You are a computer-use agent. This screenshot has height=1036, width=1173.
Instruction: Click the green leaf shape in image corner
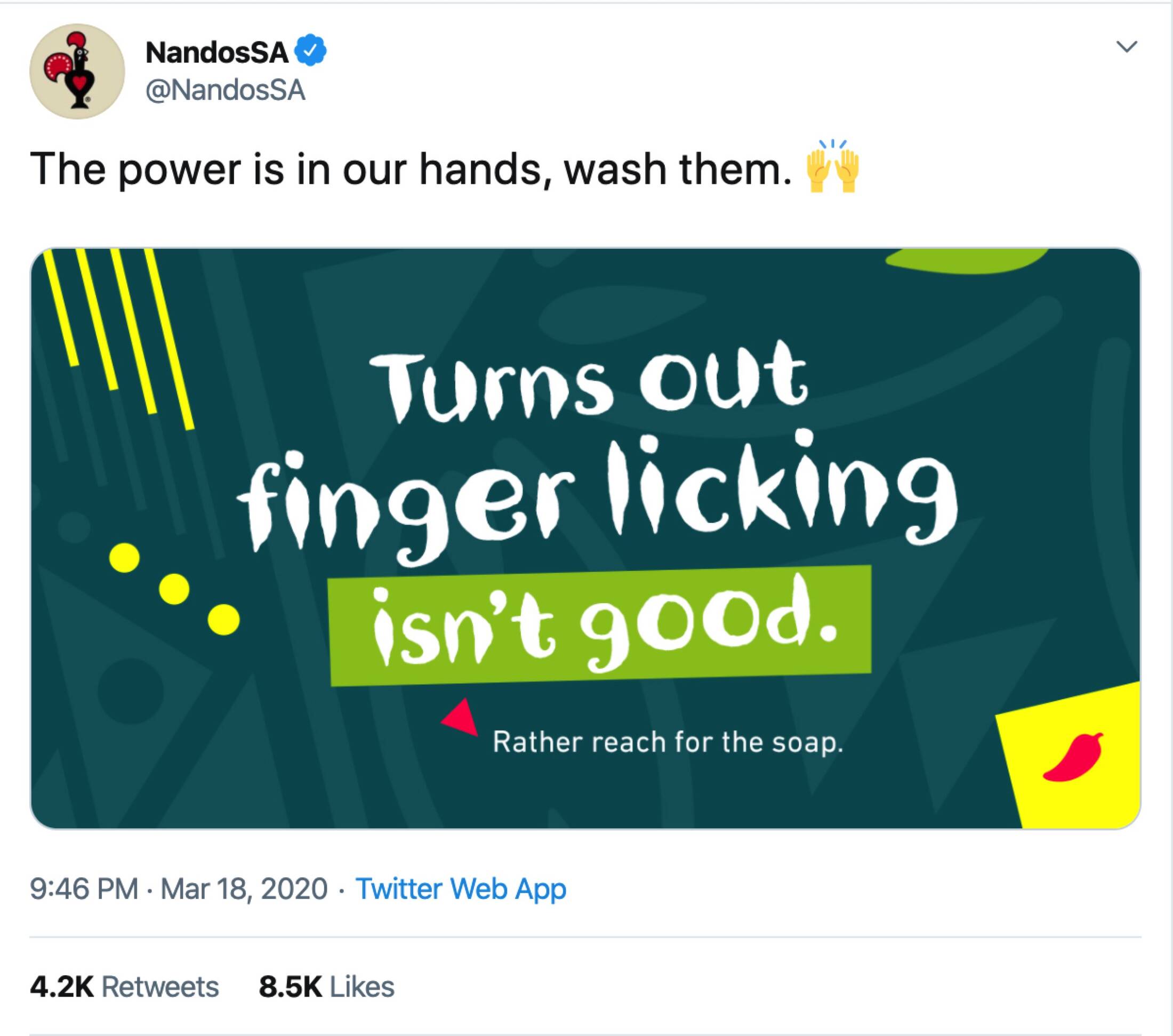click(x=965, y=261)
